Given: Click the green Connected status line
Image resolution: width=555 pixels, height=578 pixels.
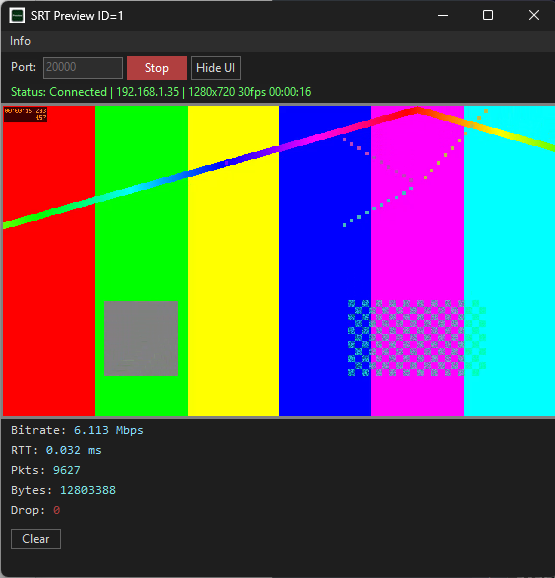Looking at the screenshot, I should pos(161,92).
